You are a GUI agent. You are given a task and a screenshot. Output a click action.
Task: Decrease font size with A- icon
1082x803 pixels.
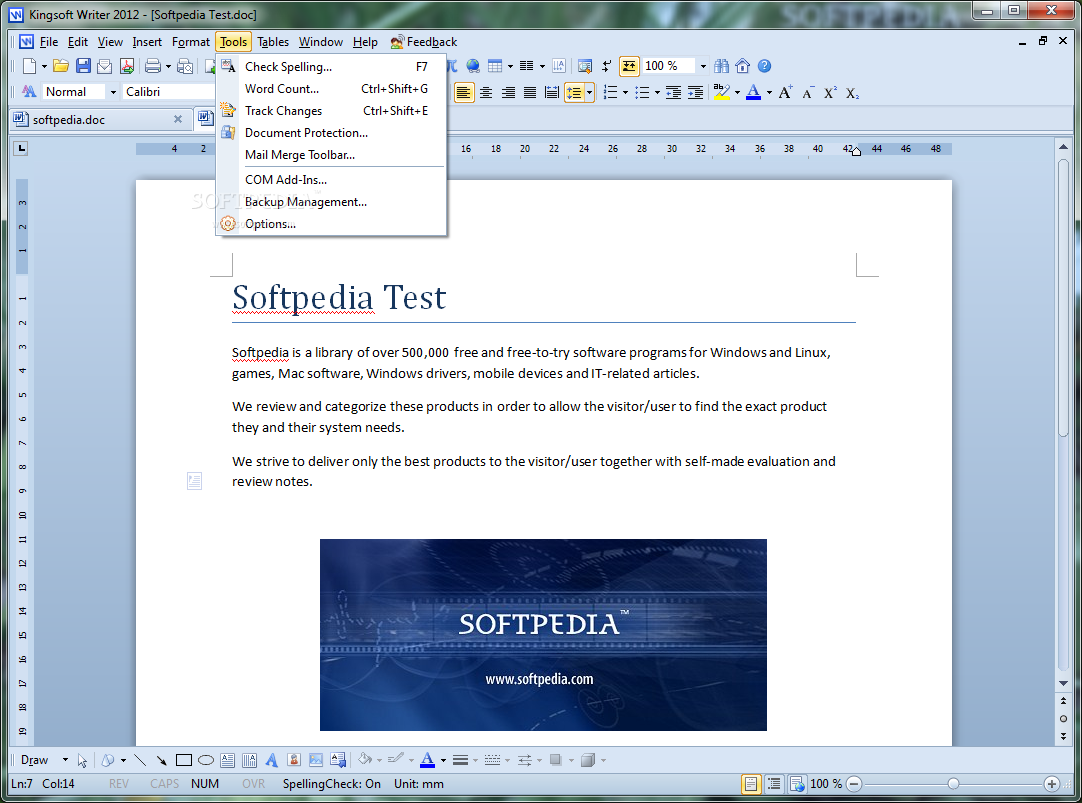(808, 92)
